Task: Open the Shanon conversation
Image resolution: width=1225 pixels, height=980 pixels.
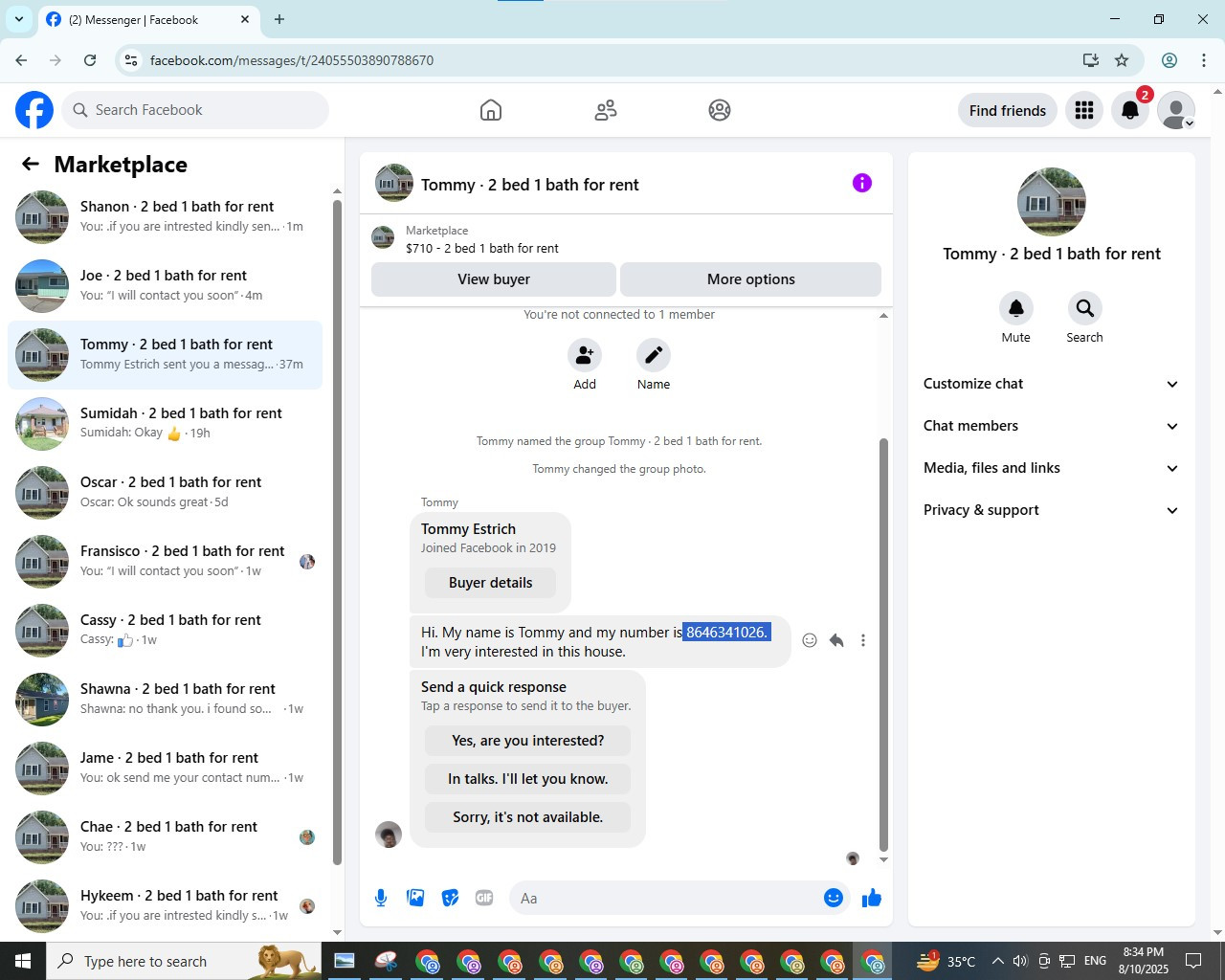Action: (x=165, y=217)
